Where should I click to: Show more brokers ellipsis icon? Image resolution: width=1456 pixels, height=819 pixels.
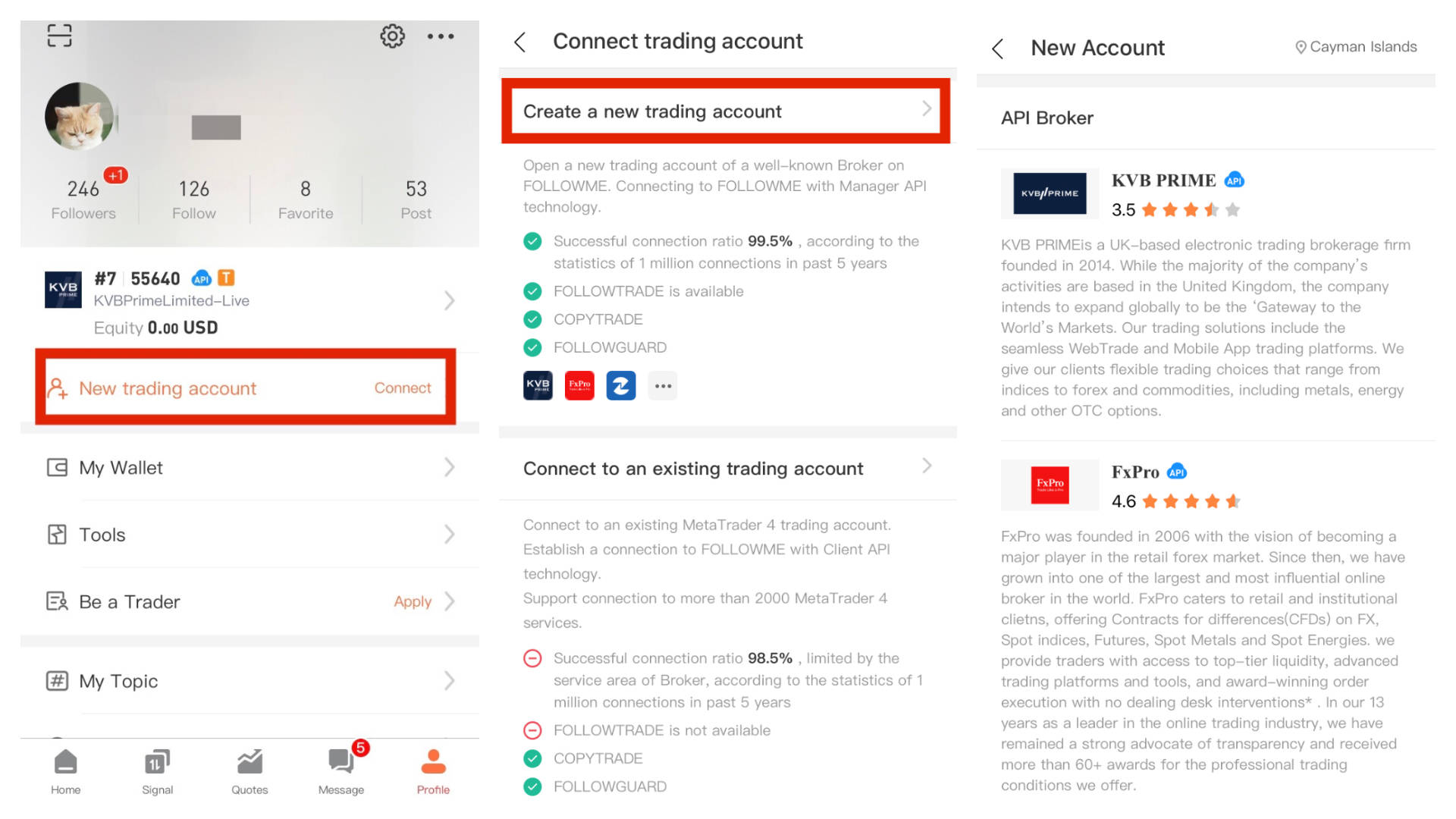pos(663,385)
